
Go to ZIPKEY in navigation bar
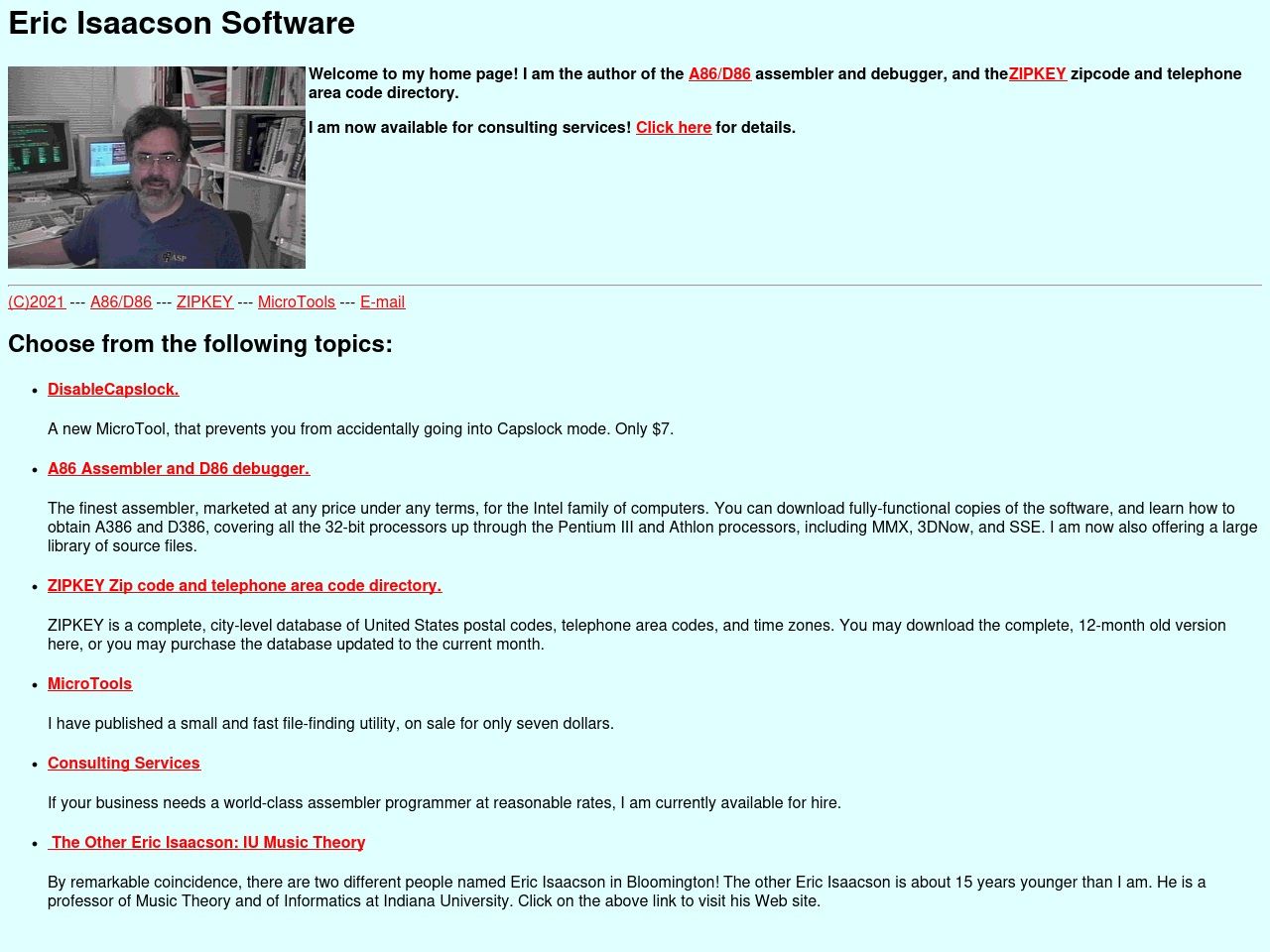click(x=204, y=302)
